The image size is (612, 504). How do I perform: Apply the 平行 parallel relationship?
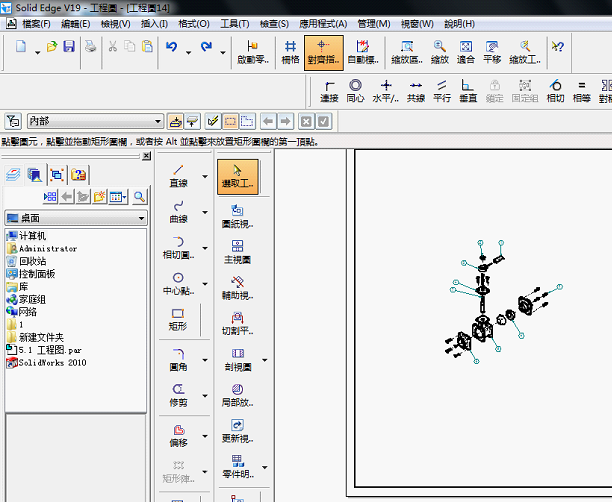coord(442,91)
